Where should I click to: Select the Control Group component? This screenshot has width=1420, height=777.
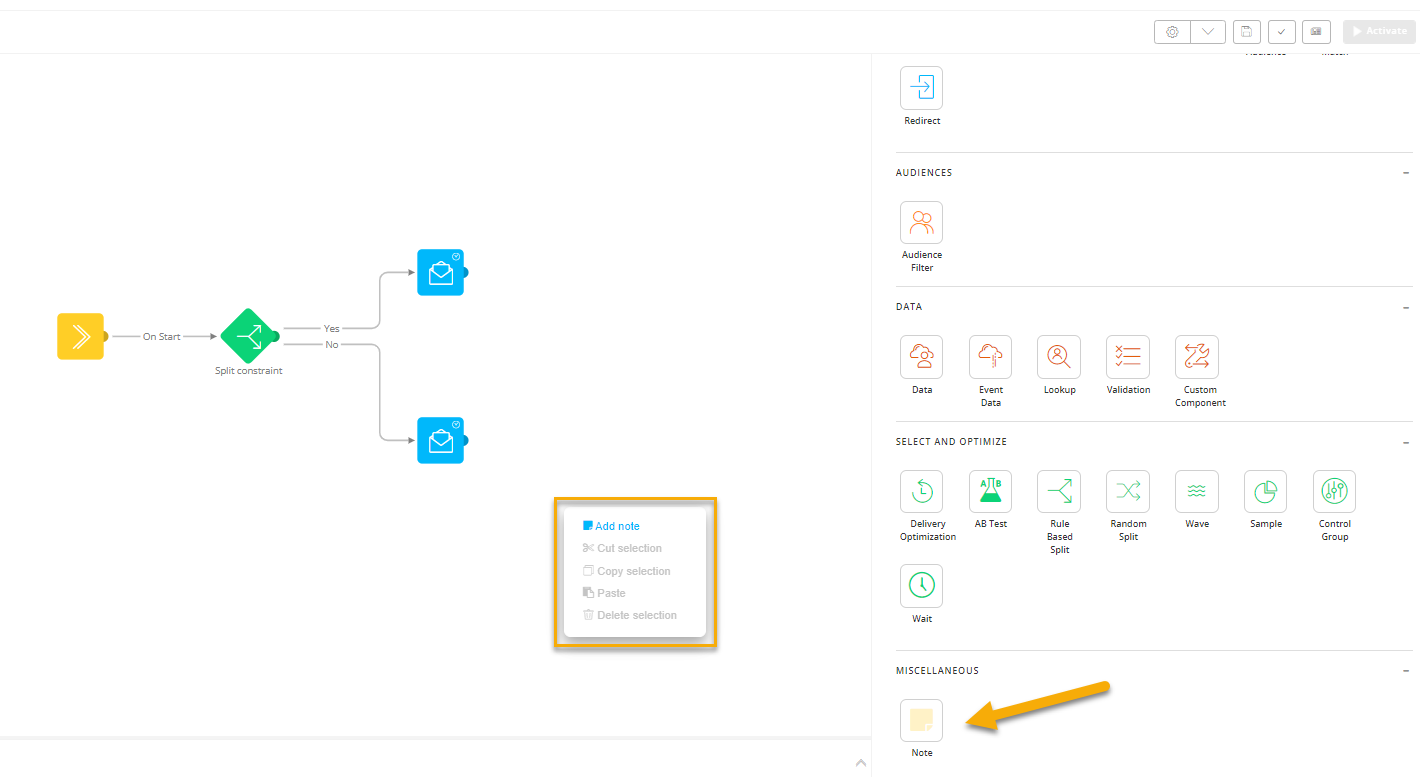point(1334,491)
